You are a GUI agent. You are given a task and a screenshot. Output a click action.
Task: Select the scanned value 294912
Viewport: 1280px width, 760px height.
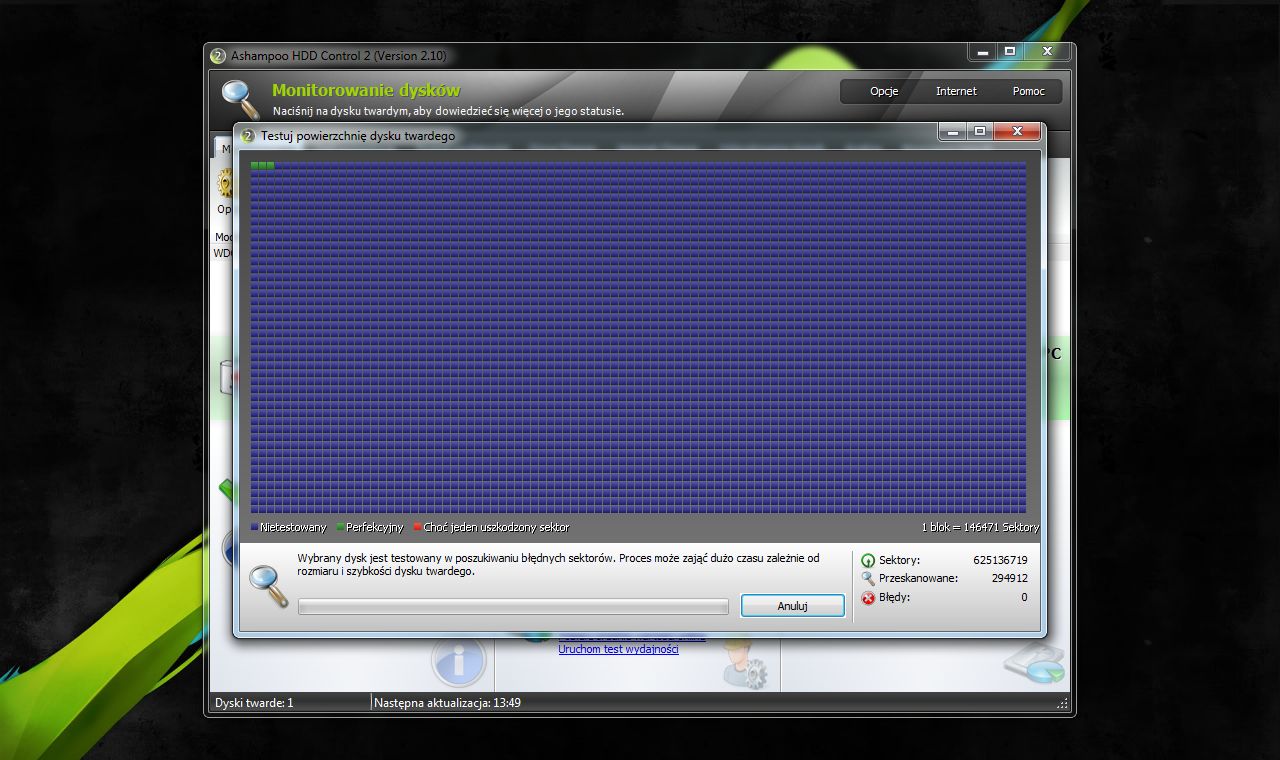point(1009,578)
